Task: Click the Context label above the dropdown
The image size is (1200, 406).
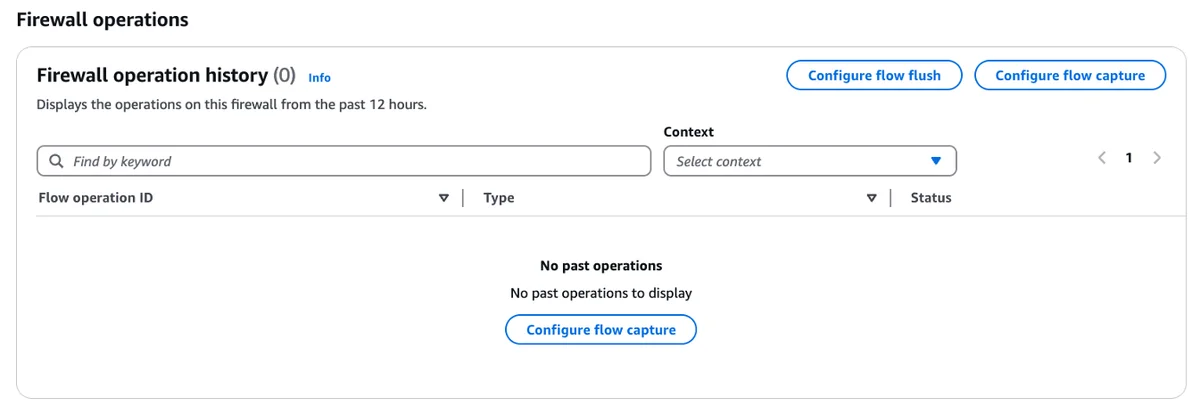Action: 689,132
